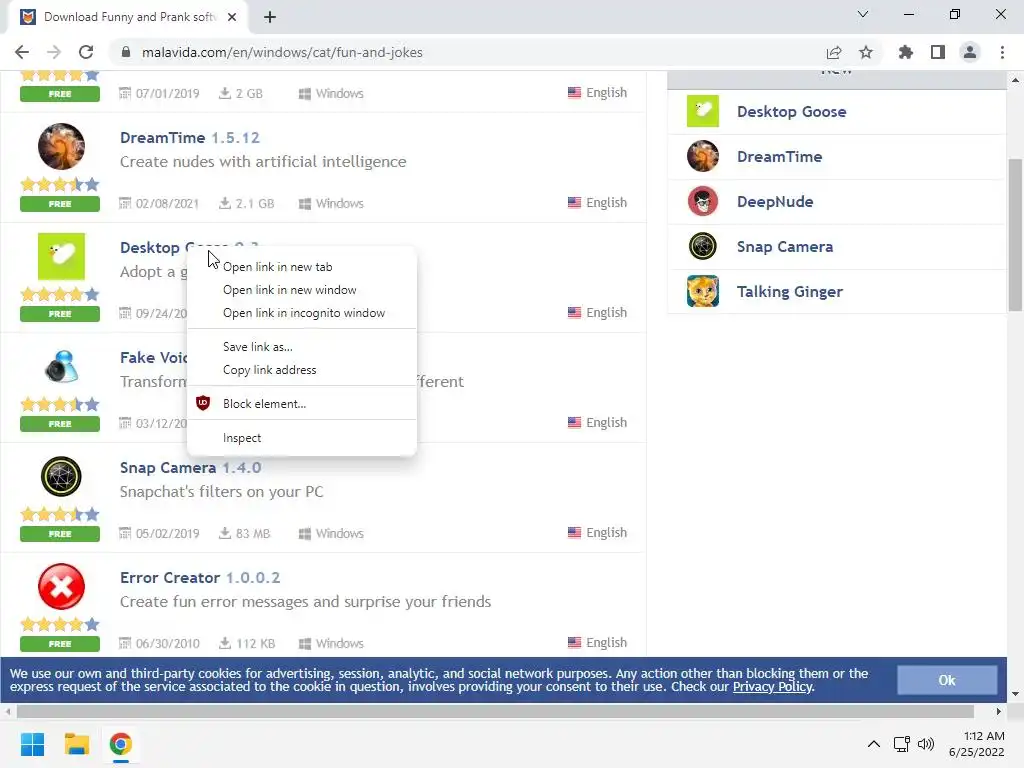The width and height of the screenshot is (1024, 768).
Task: Click the English language label on Snap Camera row
Action: point(598,533)
